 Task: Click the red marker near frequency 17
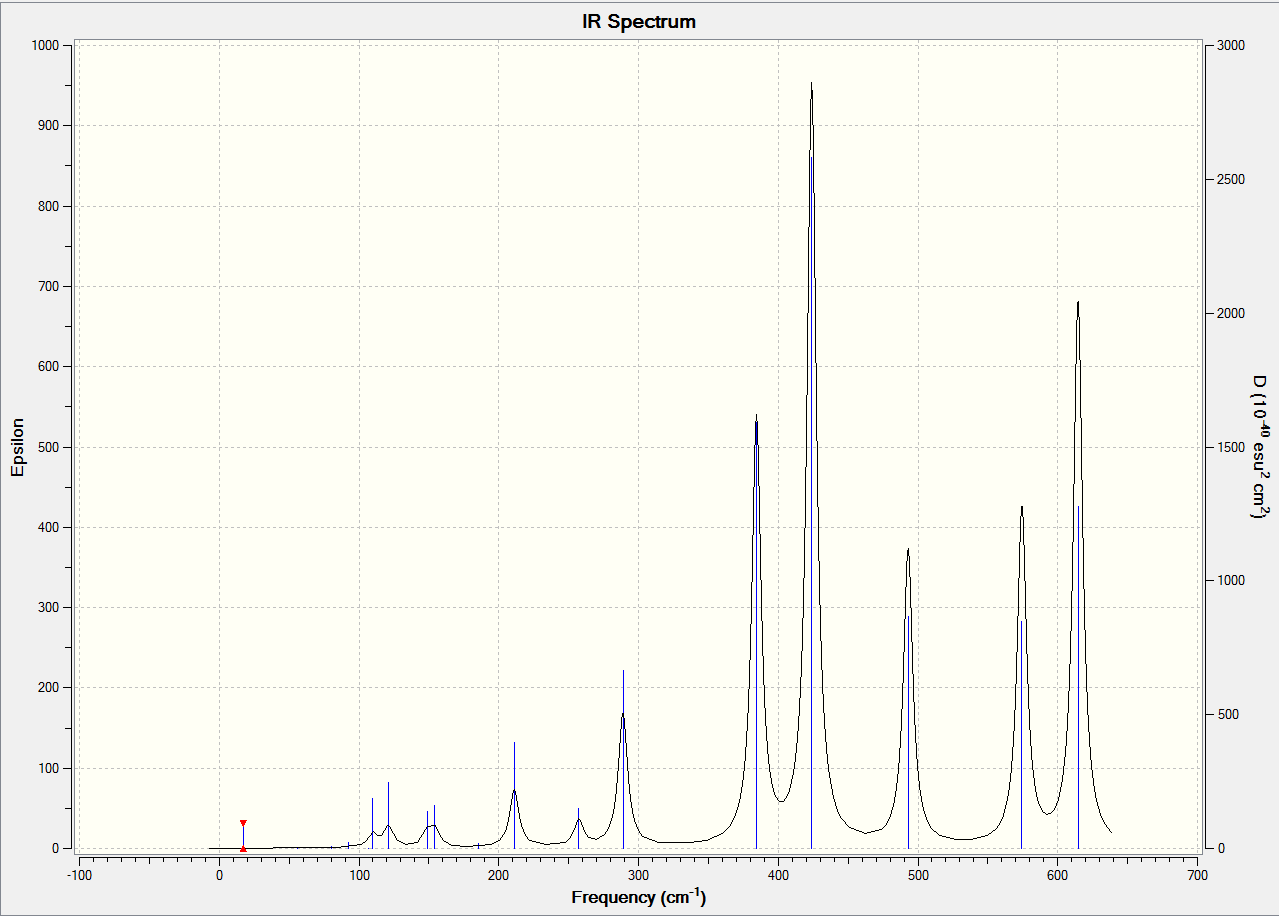click(x=243, y=835)
